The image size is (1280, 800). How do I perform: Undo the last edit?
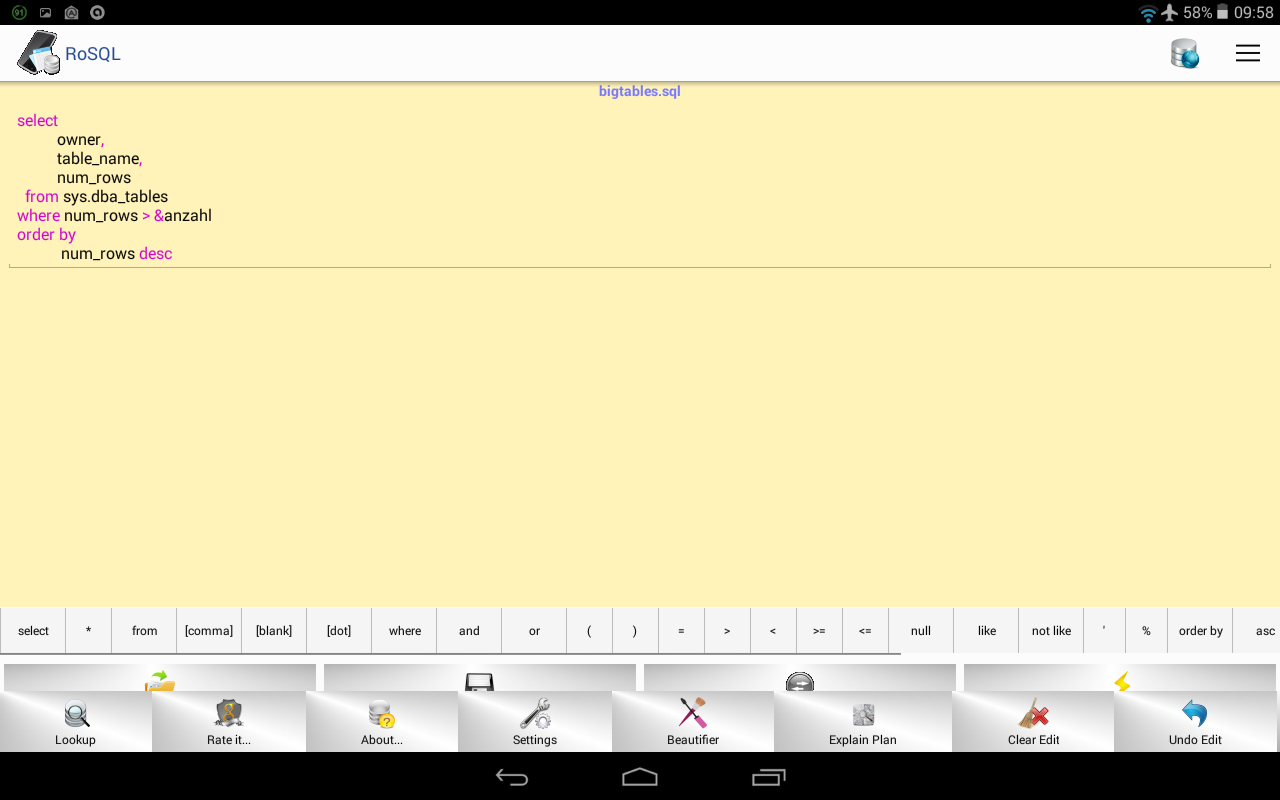point(1194,722)
